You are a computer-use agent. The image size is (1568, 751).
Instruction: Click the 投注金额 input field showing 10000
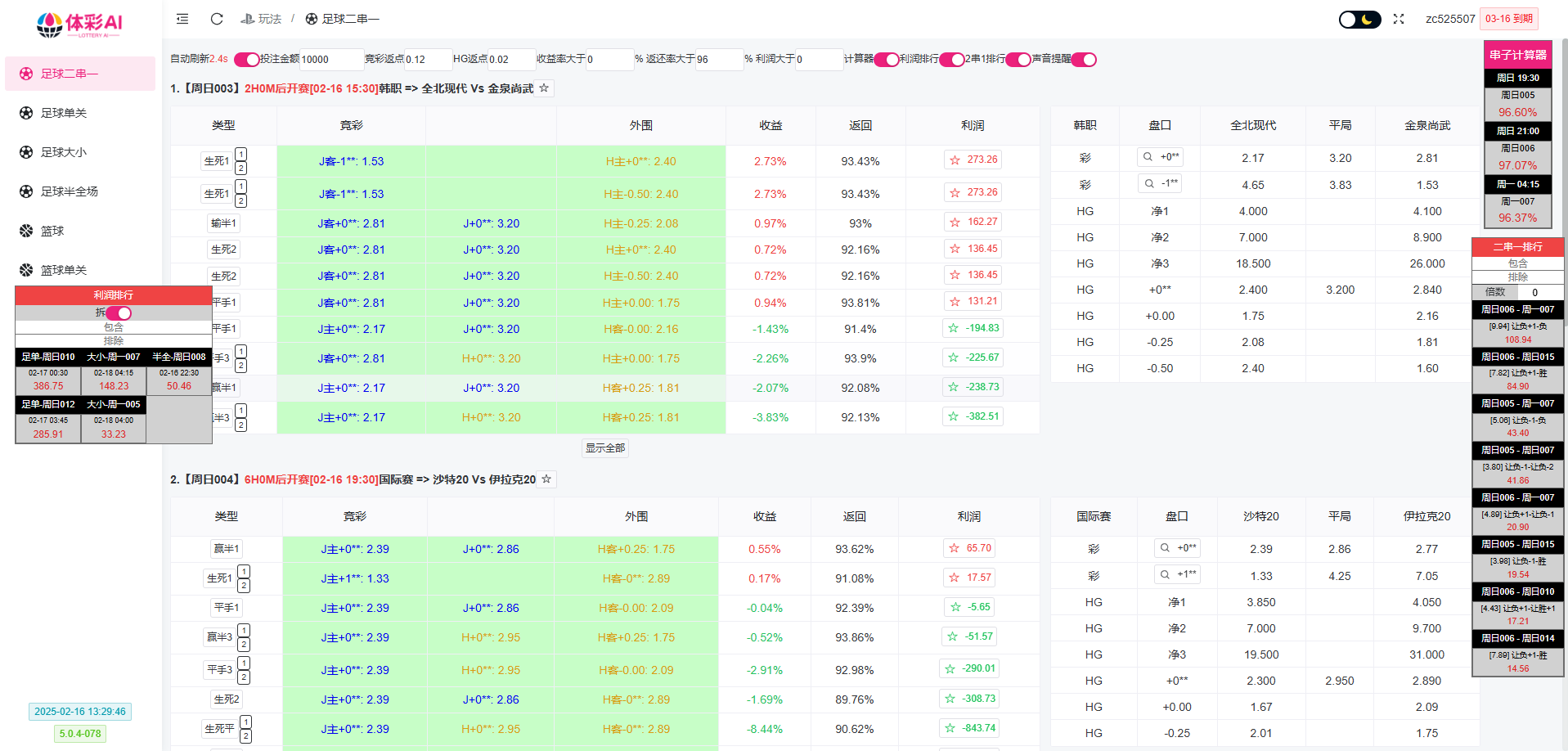pos(330,60)
